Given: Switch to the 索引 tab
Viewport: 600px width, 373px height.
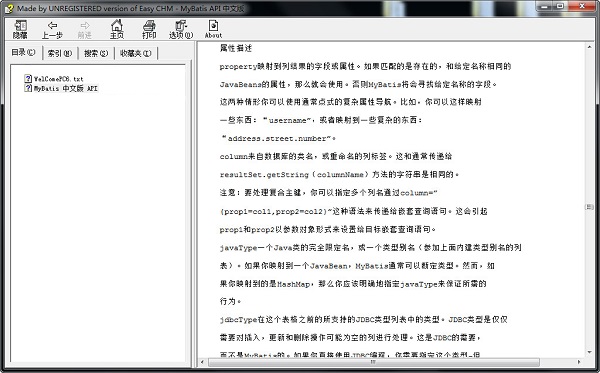Looking at the screenshot, I should pos(60,53).
